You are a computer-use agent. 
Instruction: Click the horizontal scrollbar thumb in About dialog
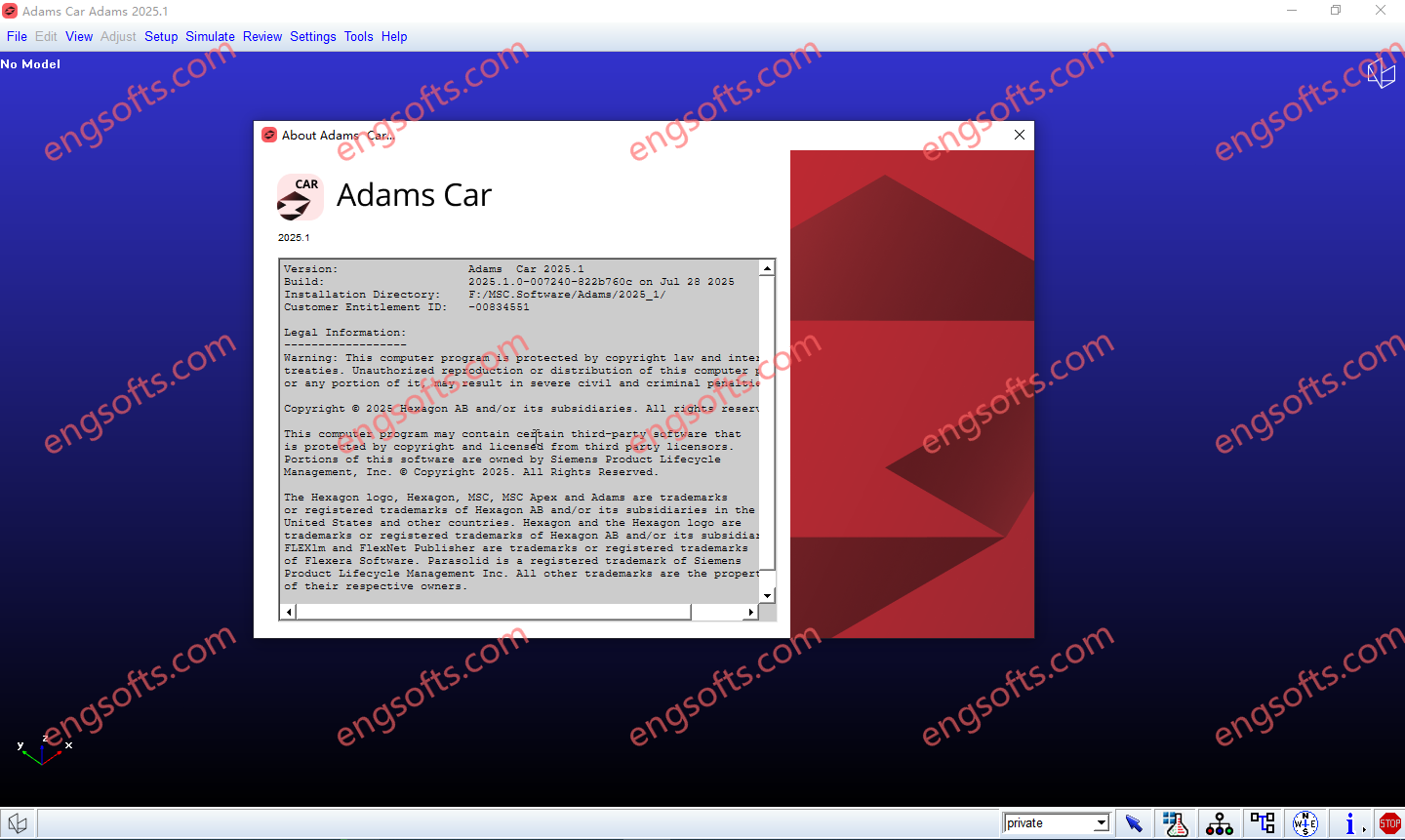(494, 612)
